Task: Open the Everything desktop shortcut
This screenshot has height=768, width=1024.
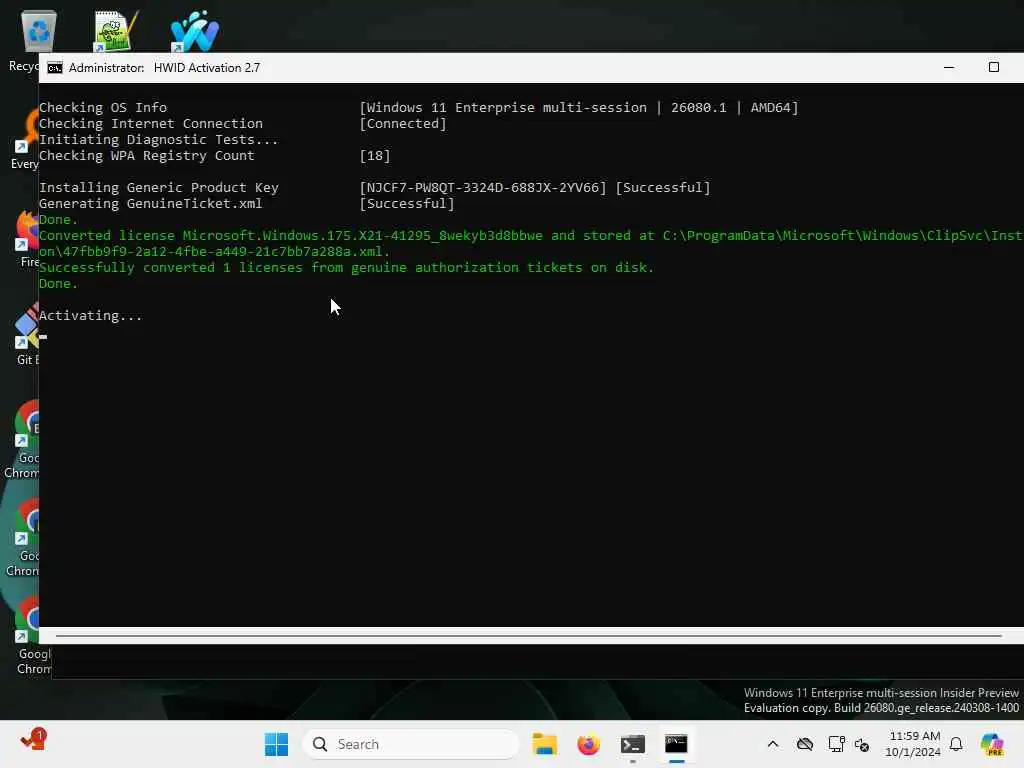Action: (25, 138)
